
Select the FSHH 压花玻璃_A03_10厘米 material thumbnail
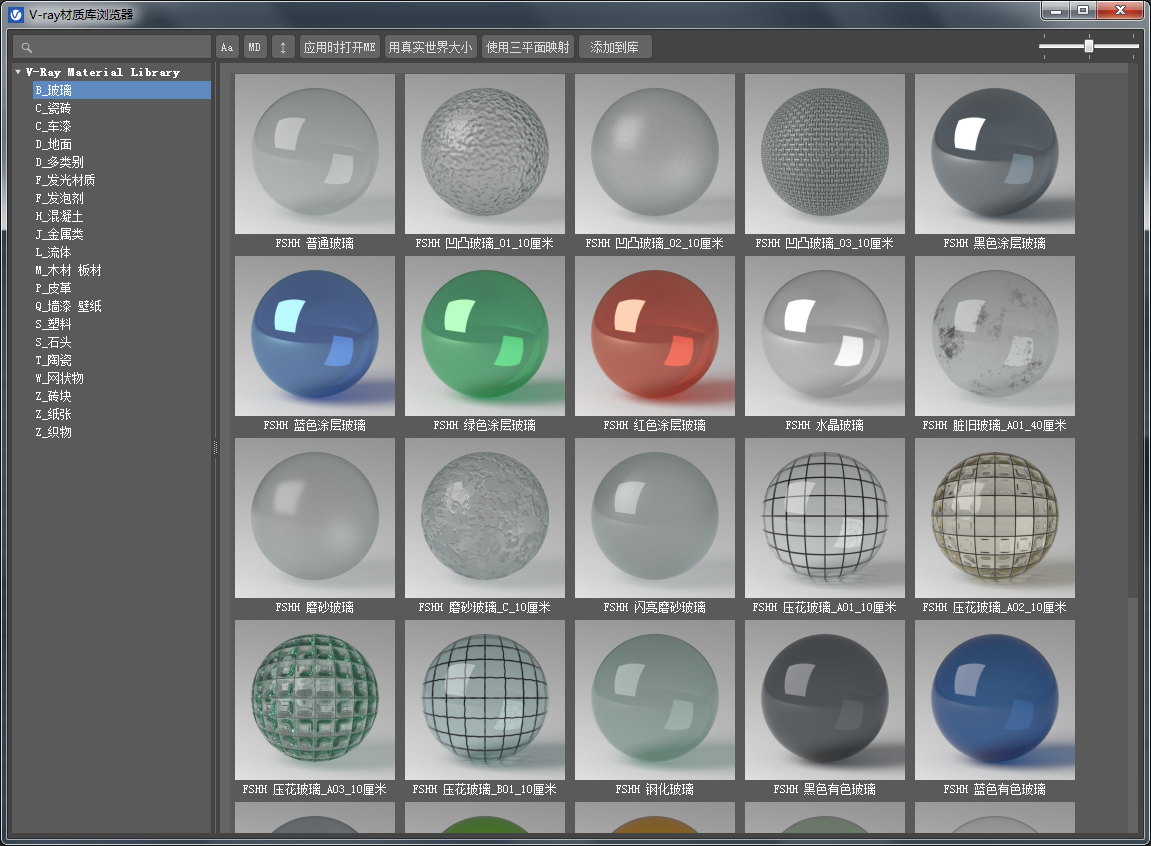(315, 700)
